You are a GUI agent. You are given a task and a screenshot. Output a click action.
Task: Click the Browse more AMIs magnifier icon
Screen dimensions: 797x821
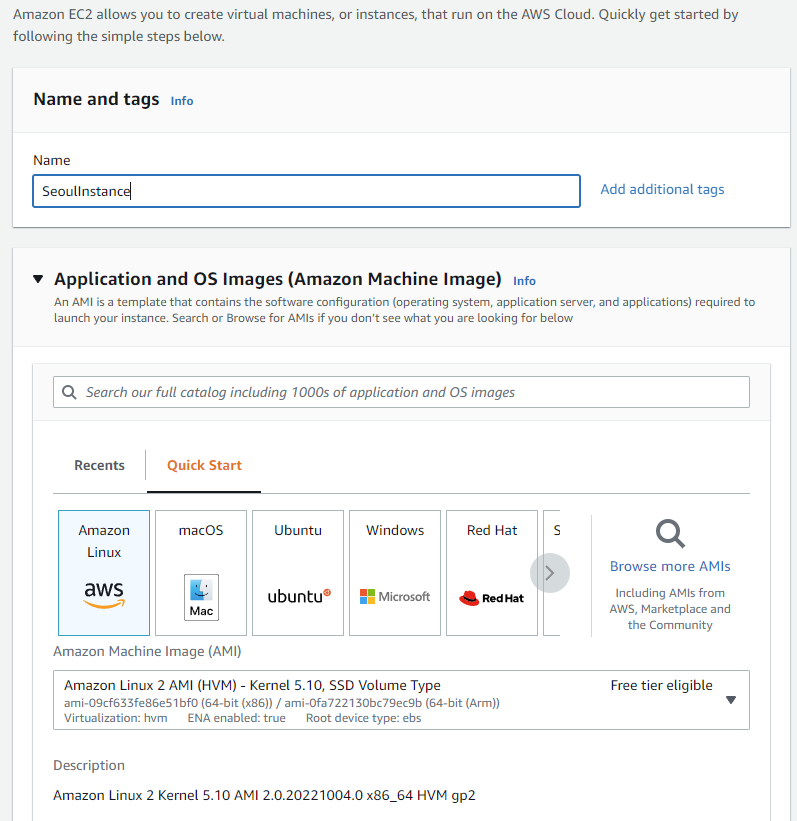pos(670,534)
